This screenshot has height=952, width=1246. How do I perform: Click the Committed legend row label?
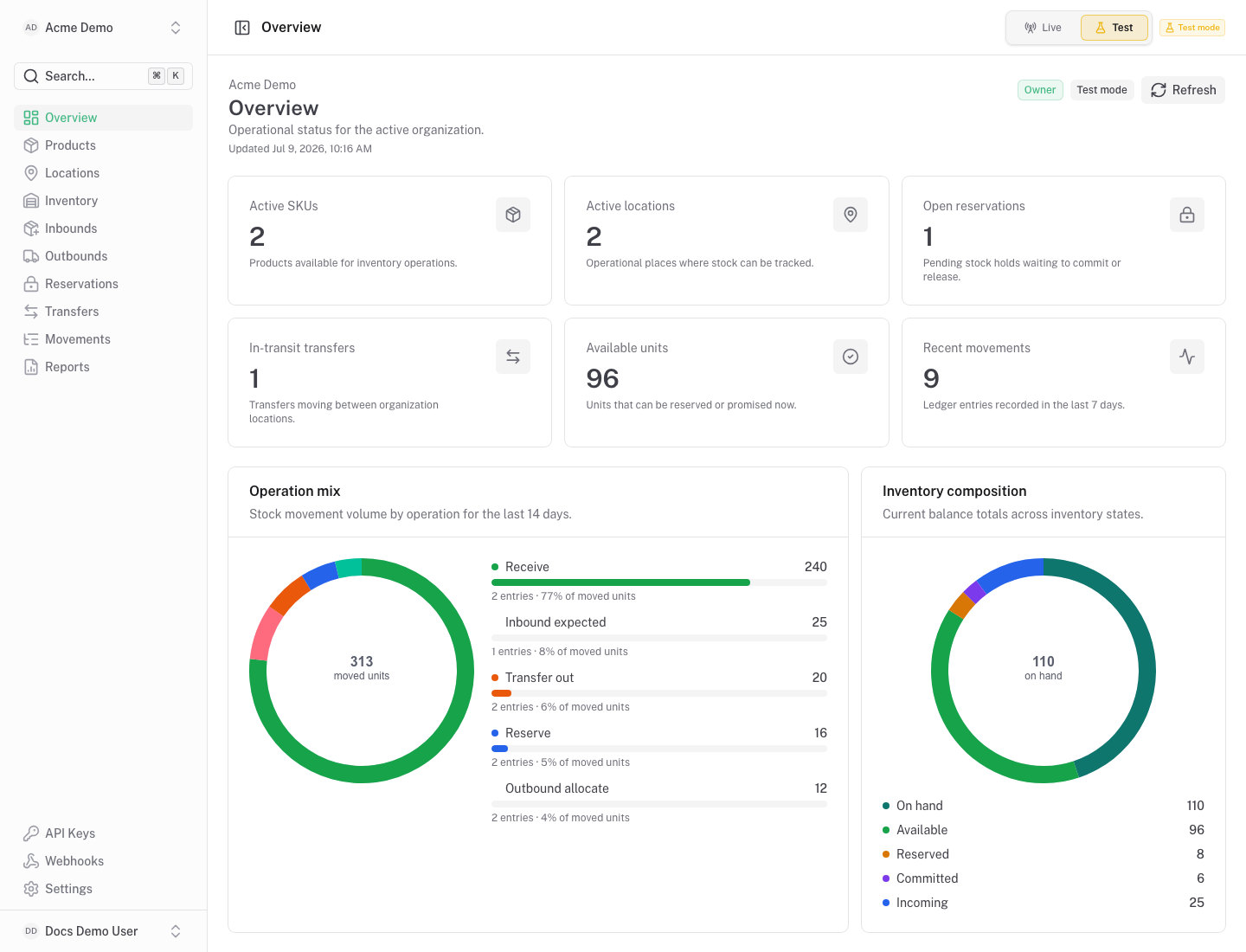tap(927, 878)
